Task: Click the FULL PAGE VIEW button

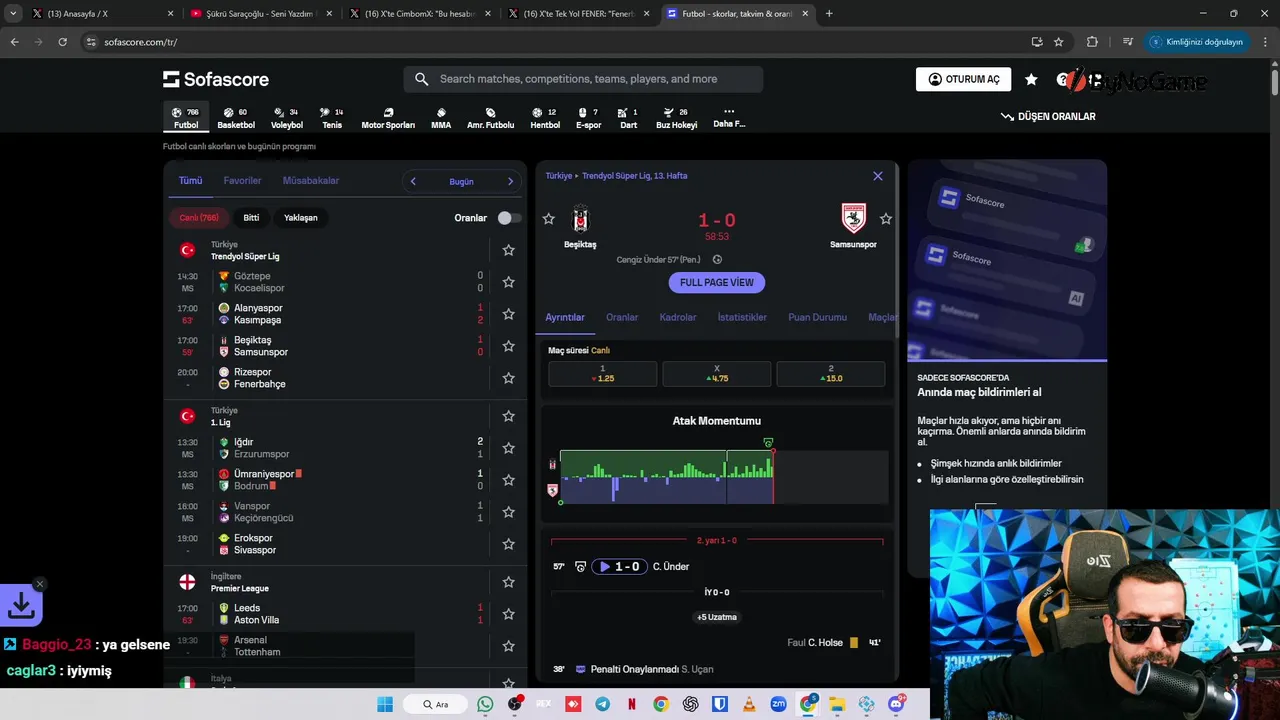Action: point(717,283)
